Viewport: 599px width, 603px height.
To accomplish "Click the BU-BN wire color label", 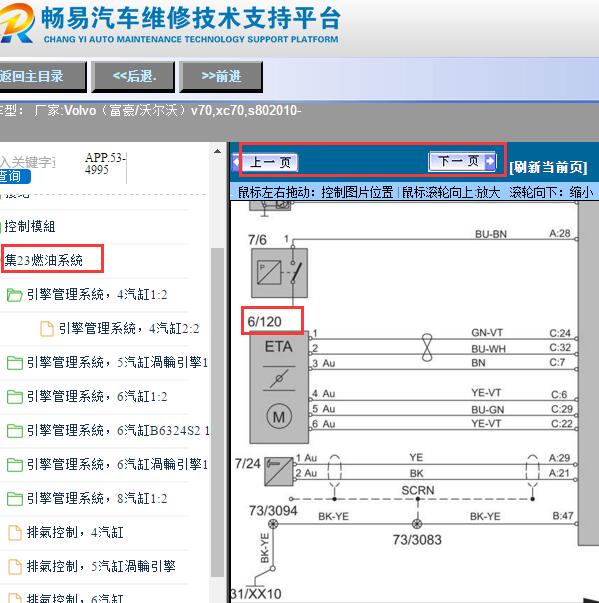I will coord(491,234).
